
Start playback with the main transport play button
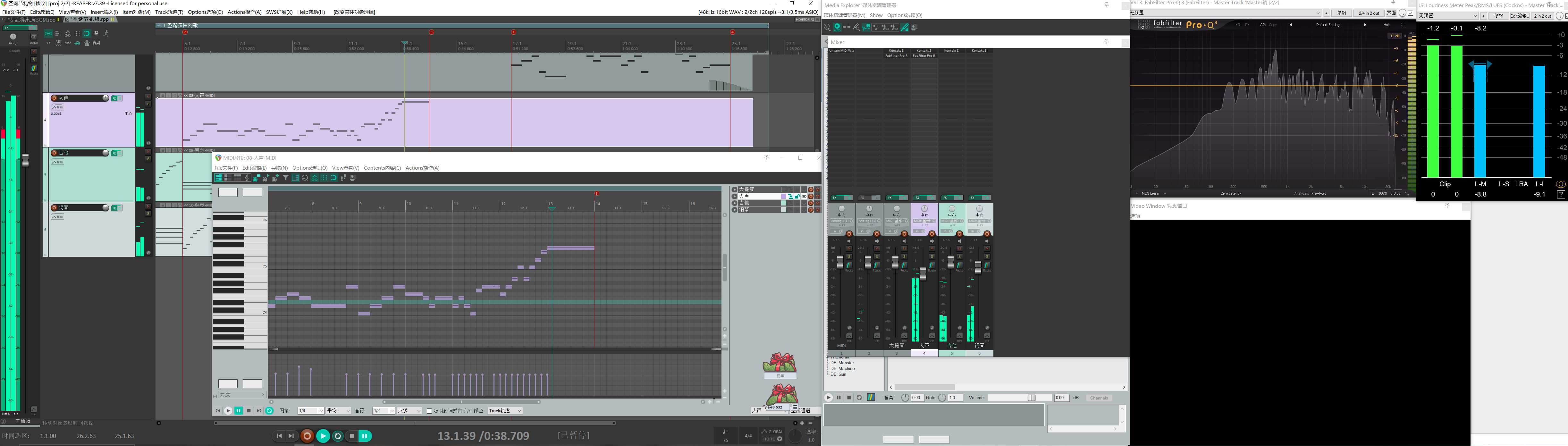[x=323, y=436]
